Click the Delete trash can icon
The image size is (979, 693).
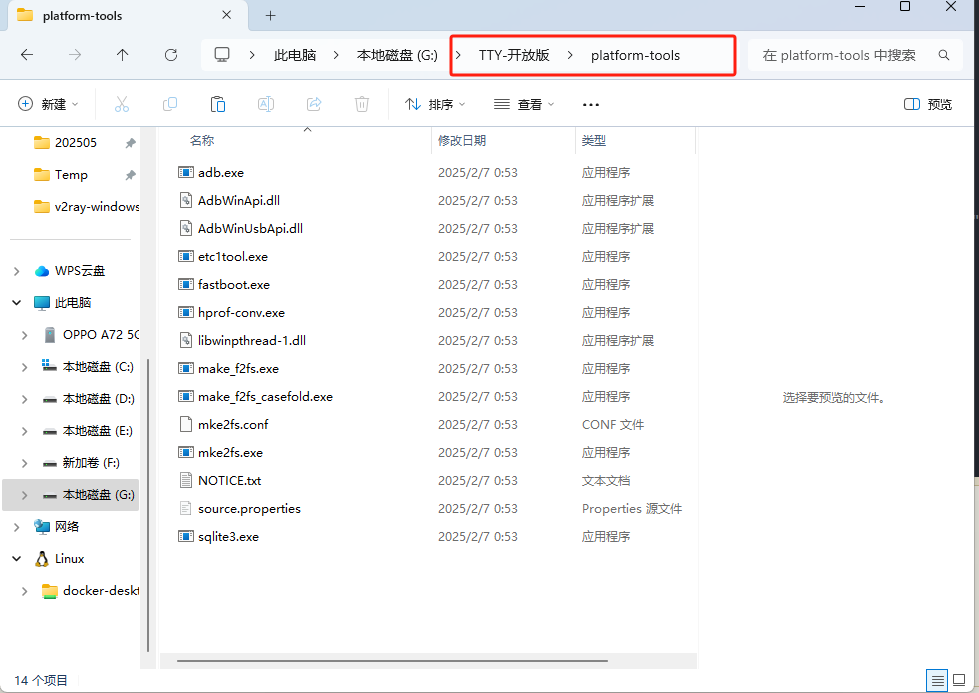pyautogui.click(x=362, y=104)
